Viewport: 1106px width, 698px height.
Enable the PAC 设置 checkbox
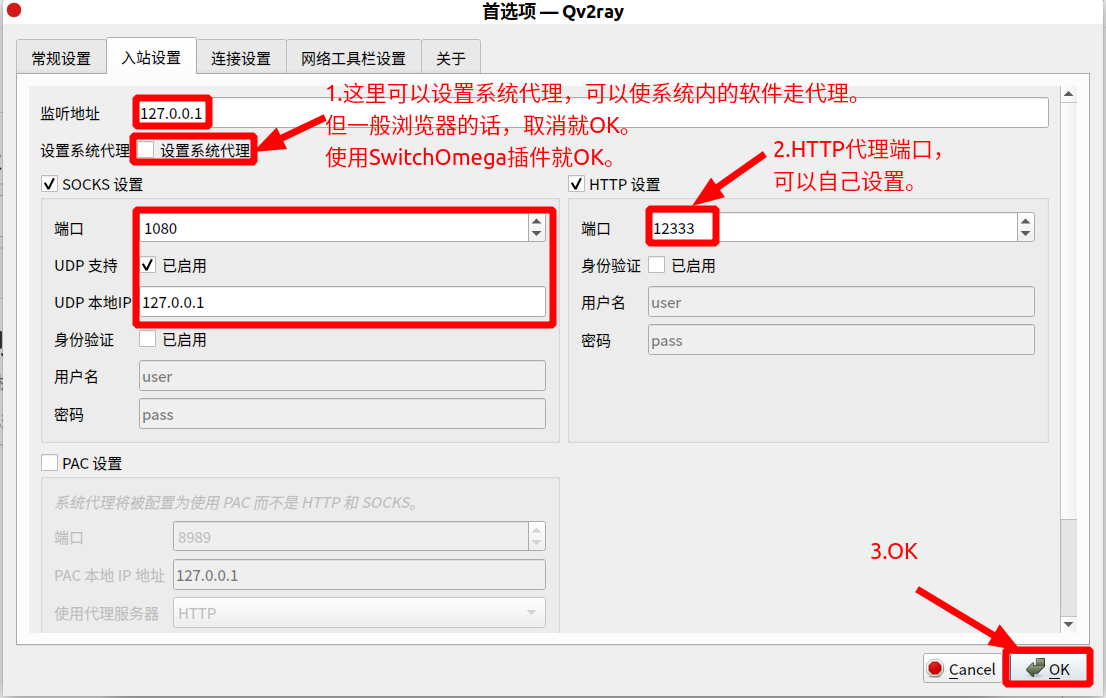49,463
